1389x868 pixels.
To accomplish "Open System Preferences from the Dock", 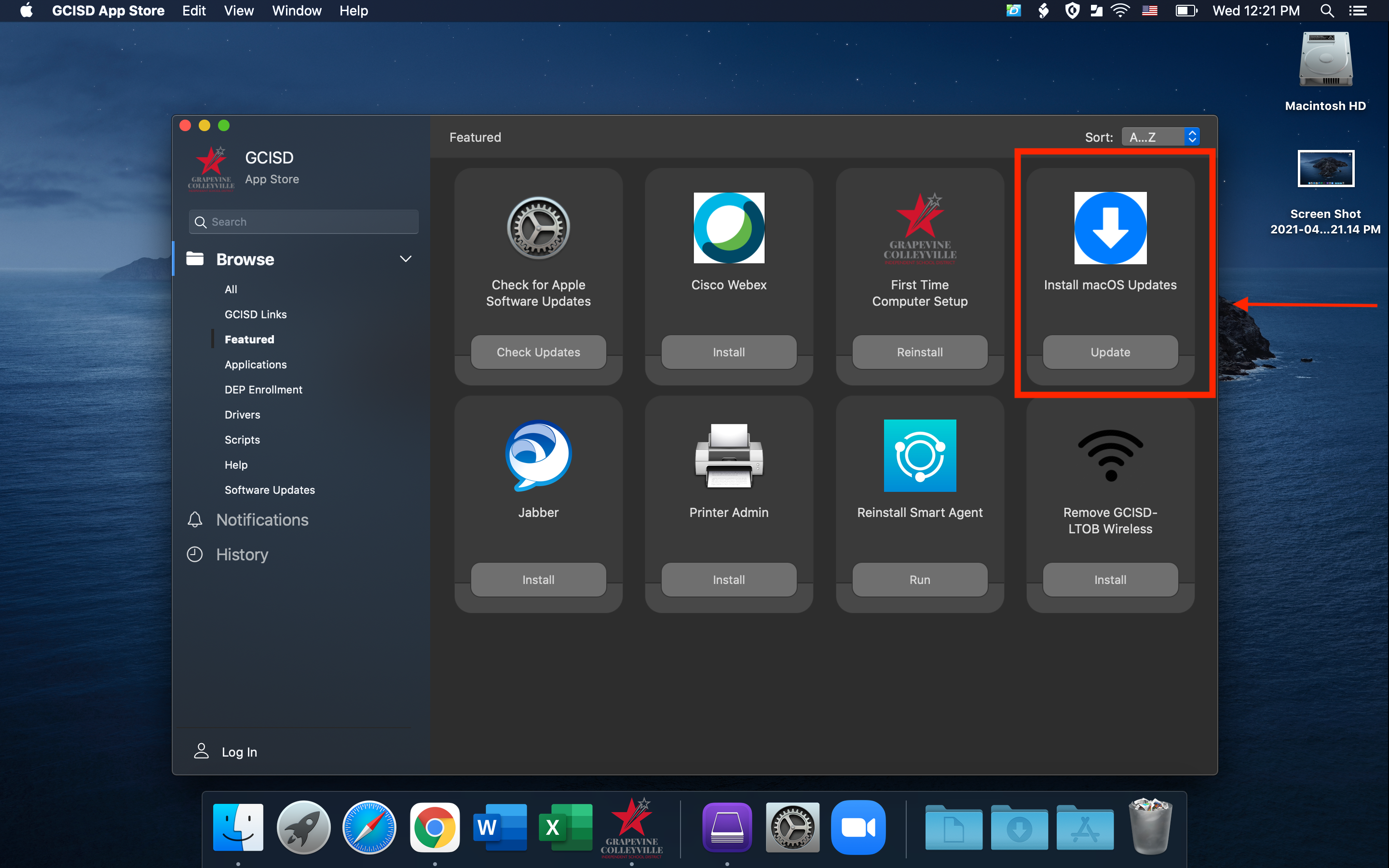I will pos(793,827).
